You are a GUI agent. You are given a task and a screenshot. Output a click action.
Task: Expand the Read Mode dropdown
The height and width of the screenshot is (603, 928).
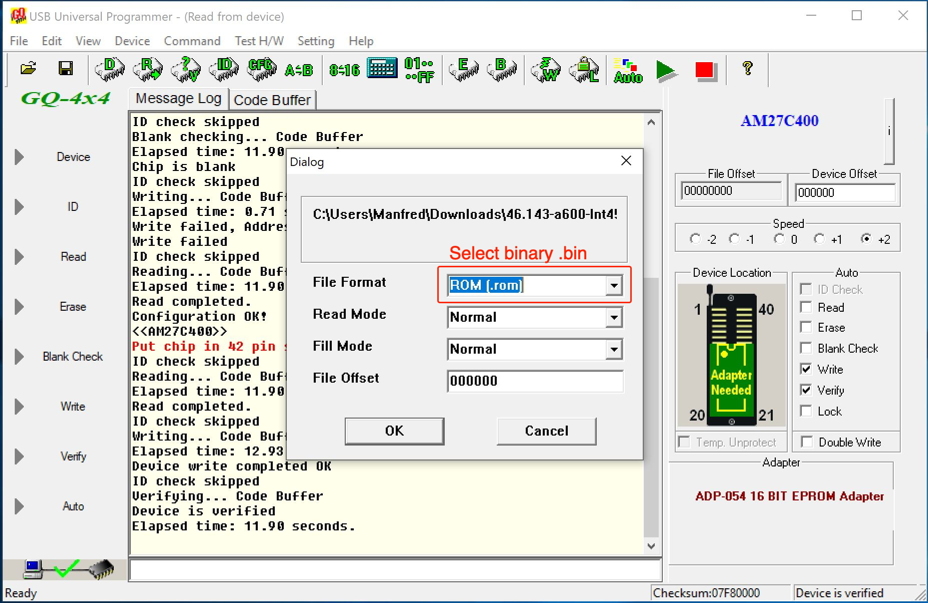point(613,318)
